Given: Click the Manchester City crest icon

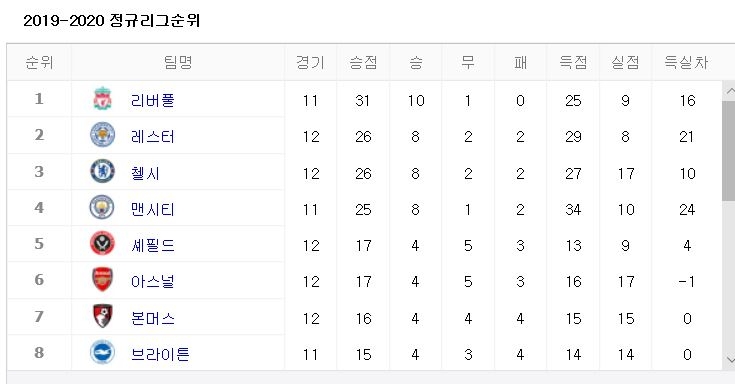Looking at the screenshot, I should pos(102,207).
